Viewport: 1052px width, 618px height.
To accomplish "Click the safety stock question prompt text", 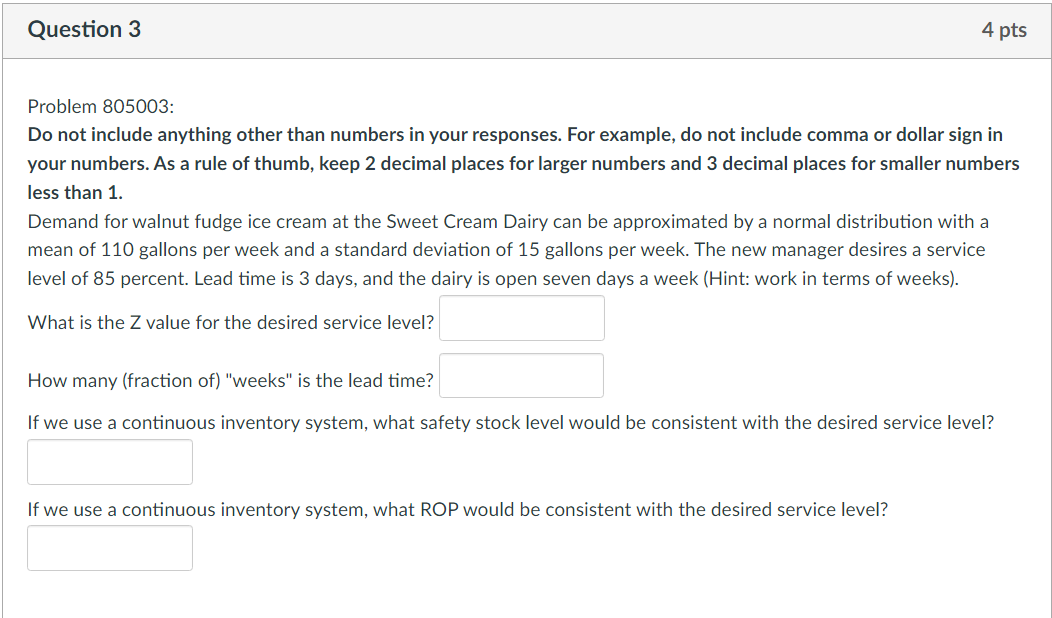I will click(510, 422).
